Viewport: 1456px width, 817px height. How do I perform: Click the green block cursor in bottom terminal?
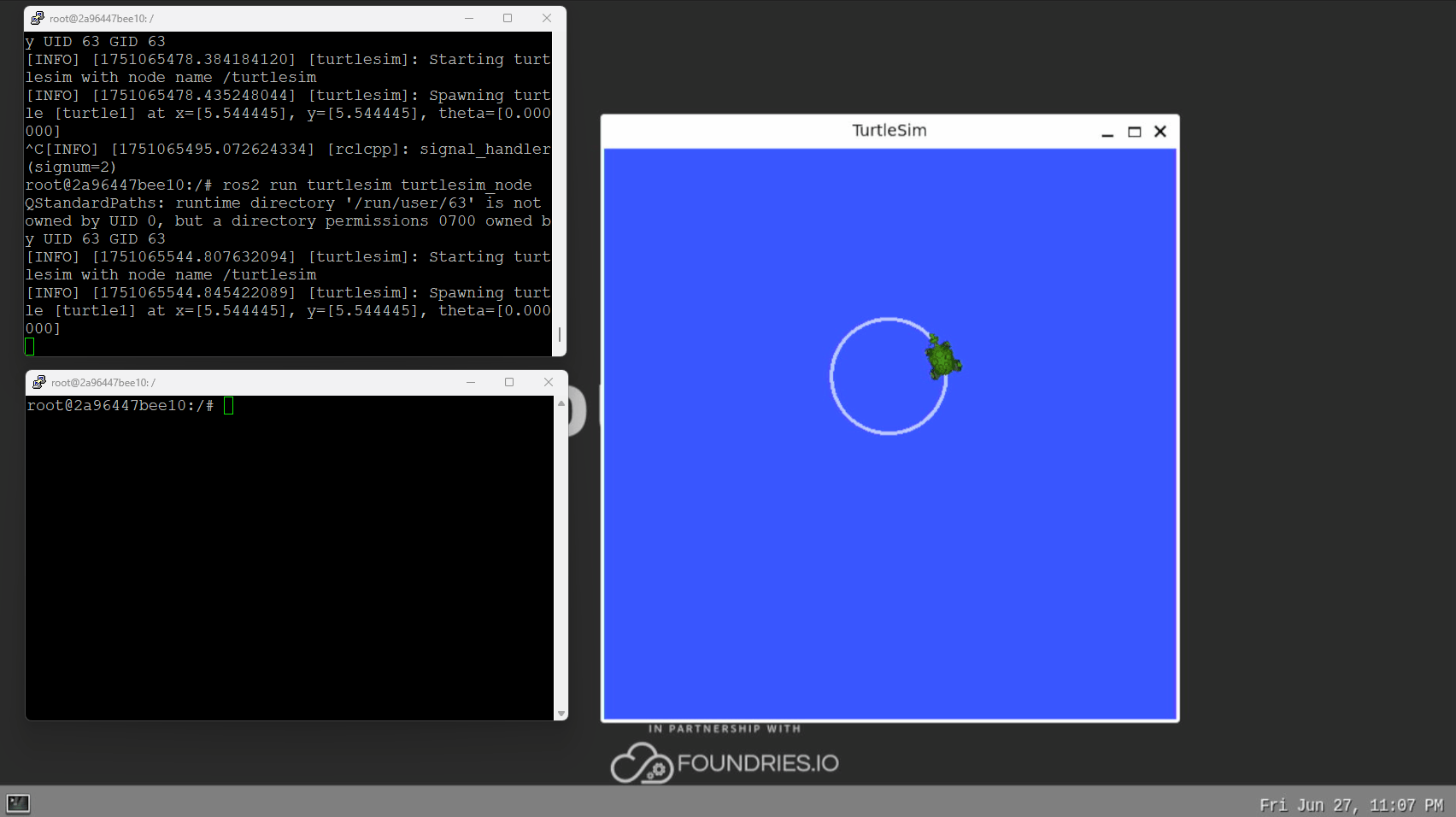click(x=227, y=406)
